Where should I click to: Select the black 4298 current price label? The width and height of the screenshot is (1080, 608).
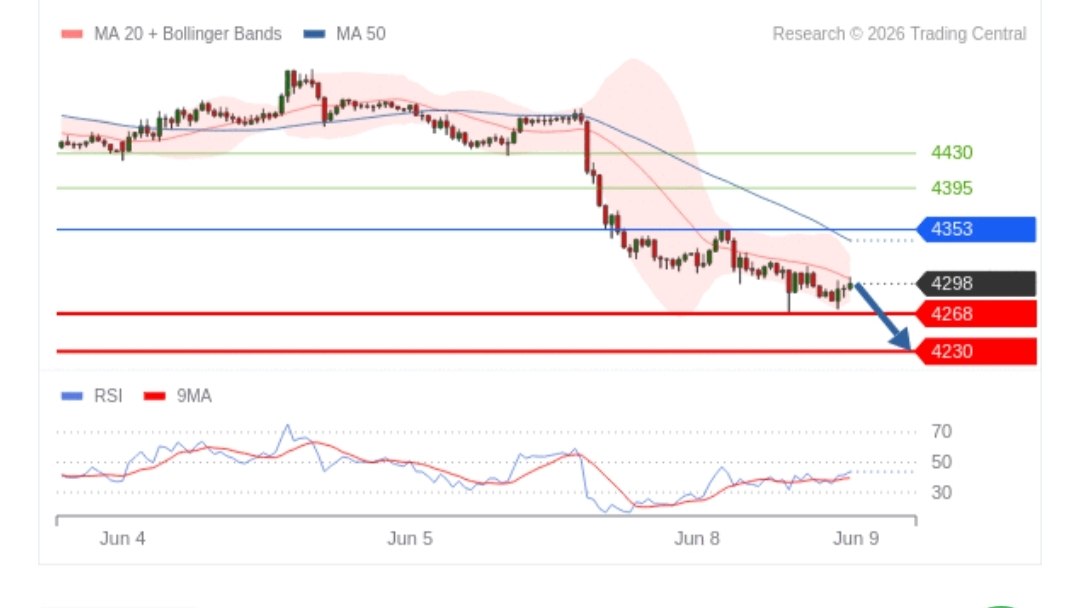pyautogui.click(x=976, y=284)
